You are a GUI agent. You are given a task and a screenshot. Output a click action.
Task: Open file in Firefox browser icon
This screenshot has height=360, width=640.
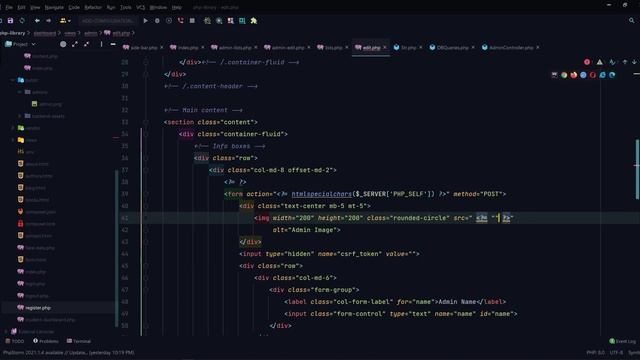[573, 75]
